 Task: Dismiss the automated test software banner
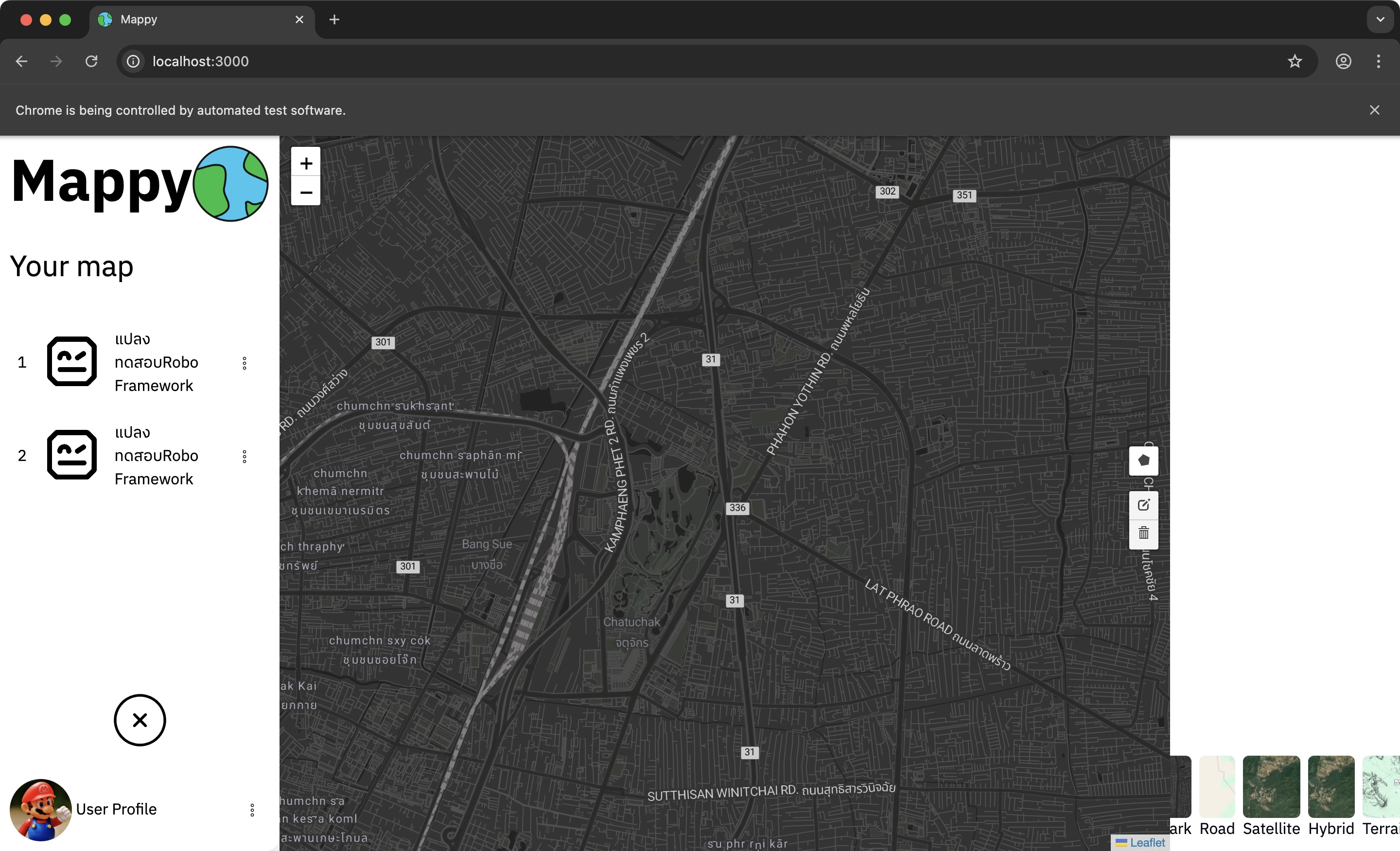click(x=1374, y=110)
